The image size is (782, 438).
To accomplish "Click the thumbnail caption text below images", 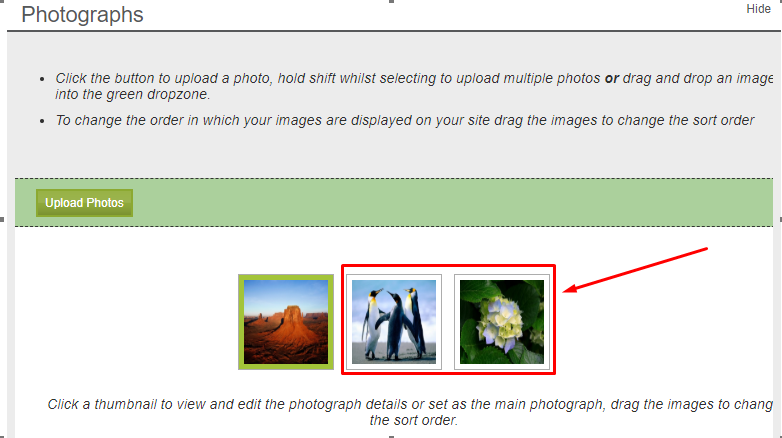I will pyautogui.click(x=410, y=412).
